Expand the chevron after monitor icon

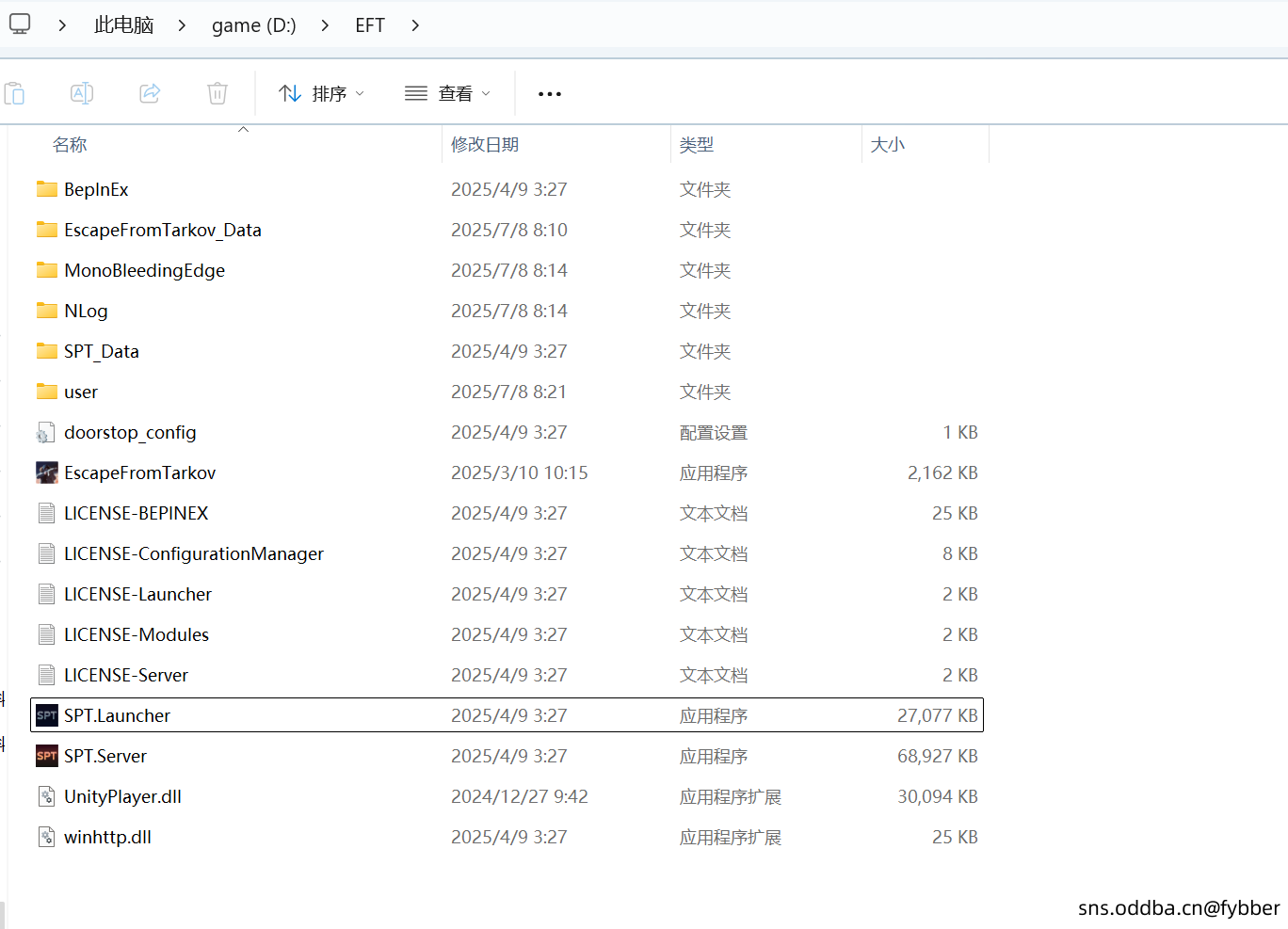tap(62, 25)
